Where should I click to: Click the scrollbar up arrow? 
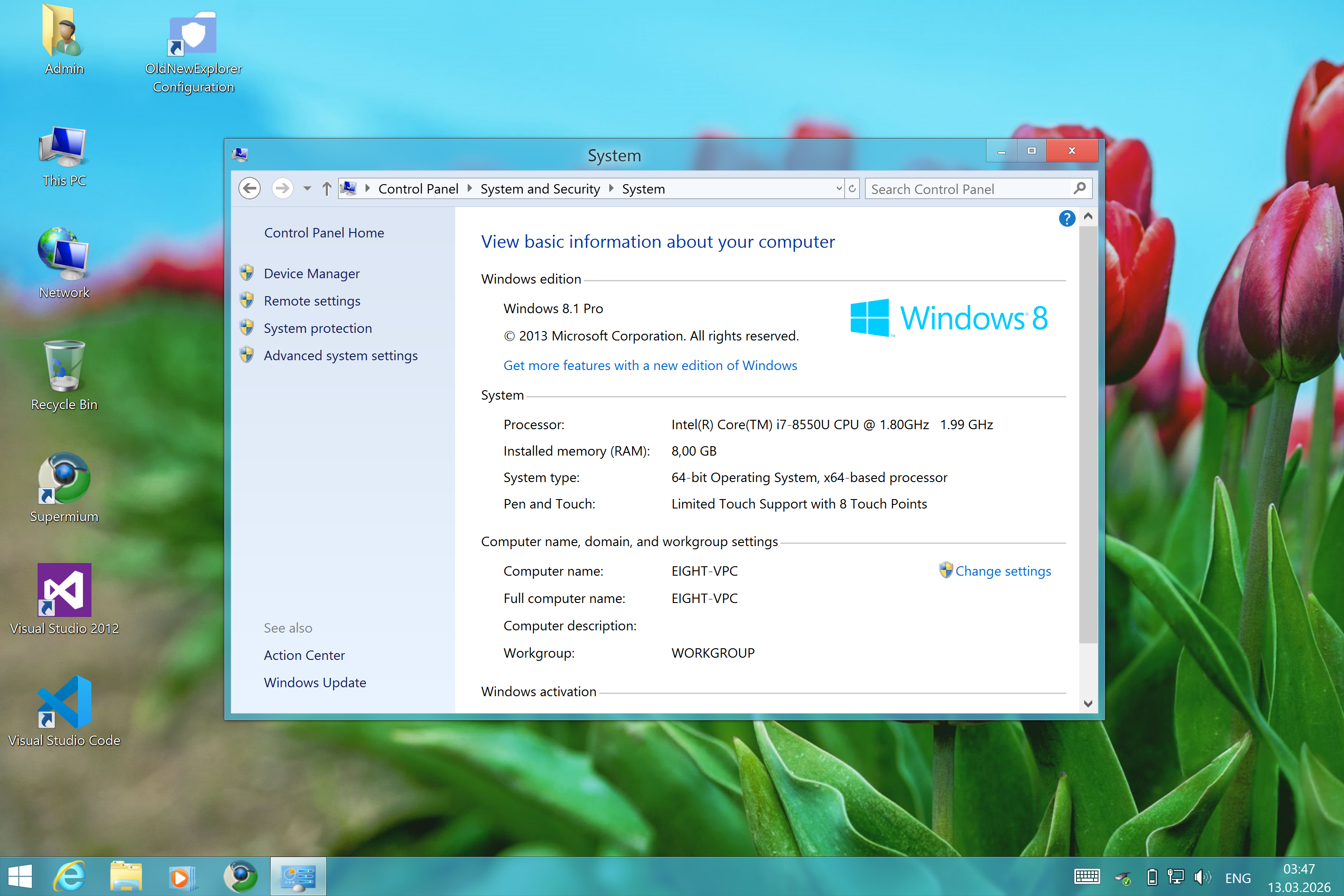1088,216
